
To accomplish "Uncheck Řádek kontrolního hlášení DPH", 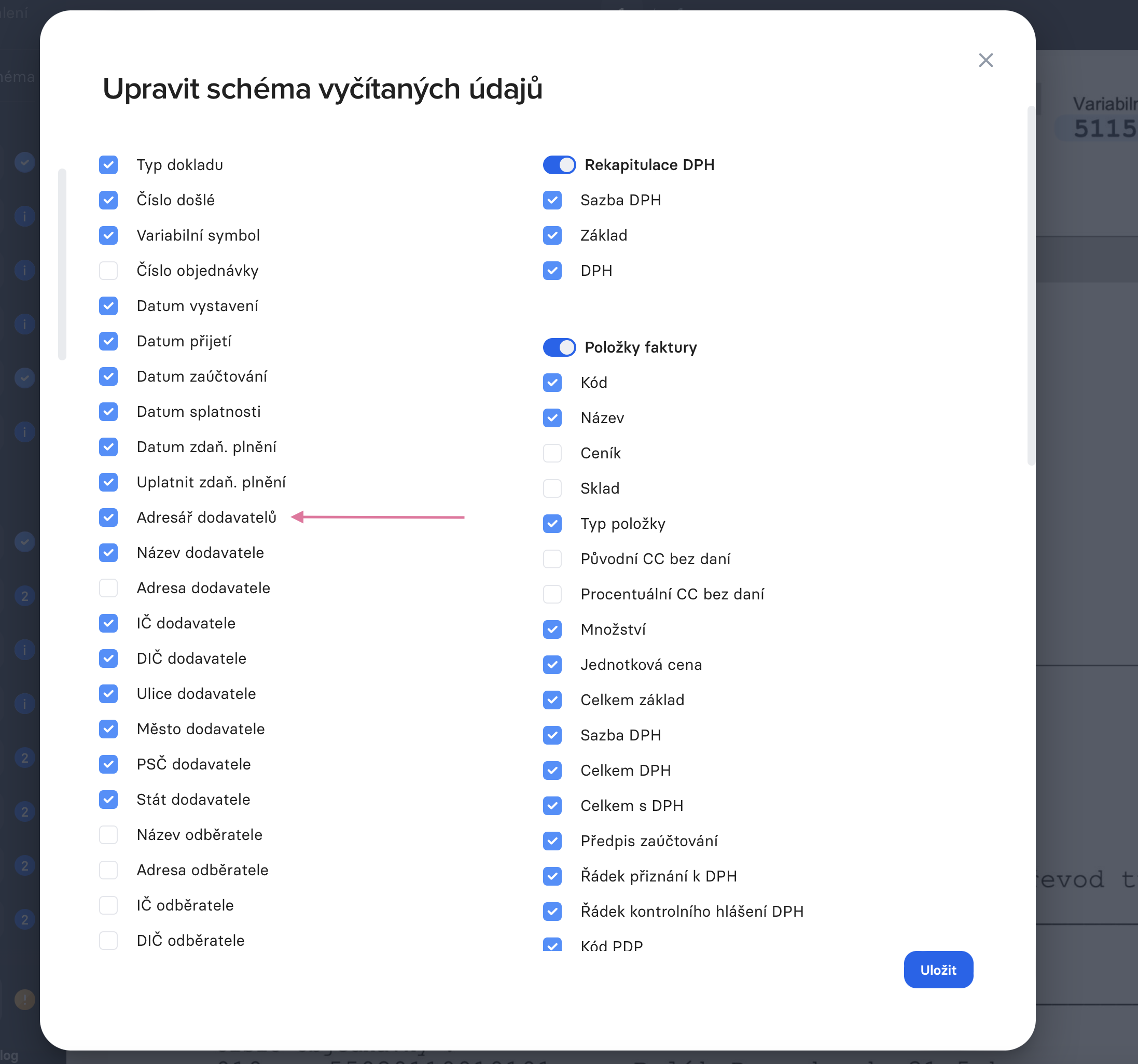I will [552, 911].
